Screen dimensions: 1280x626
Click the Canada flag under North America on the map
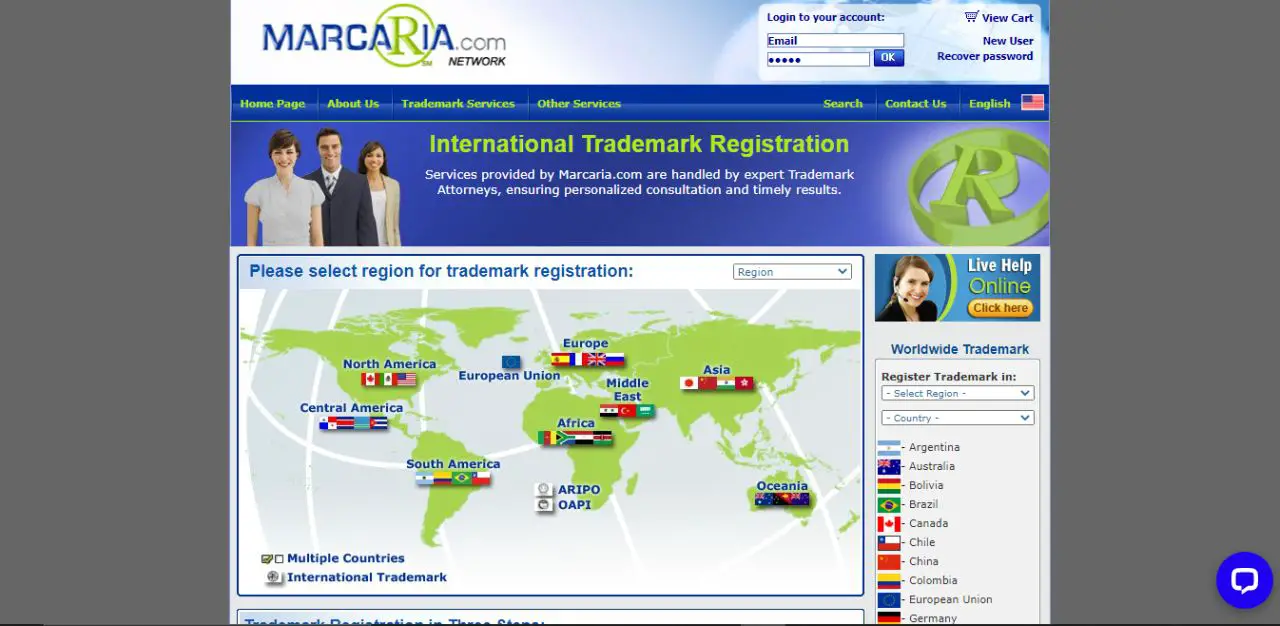click(x=370, y=379)
